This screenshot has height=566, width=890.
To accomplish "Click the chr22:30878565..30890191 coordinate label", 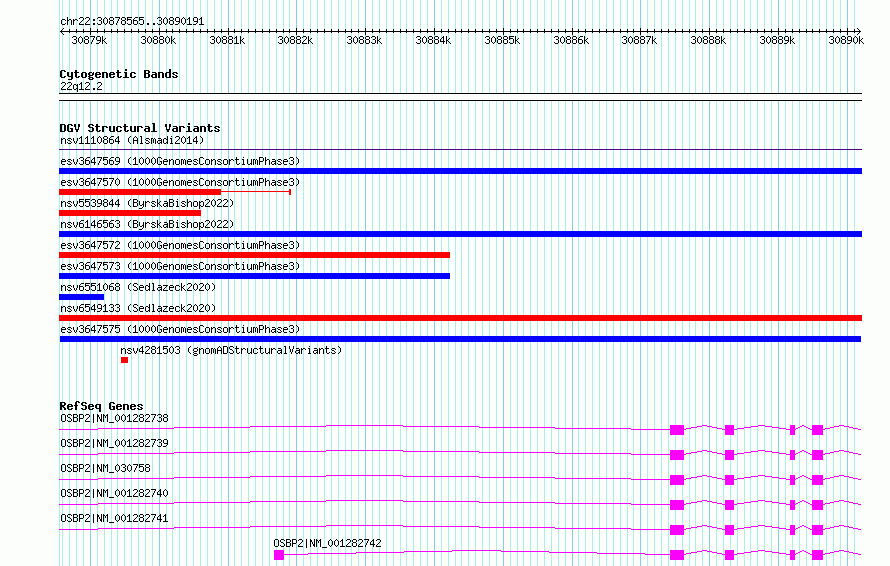I will pos(132,21).
